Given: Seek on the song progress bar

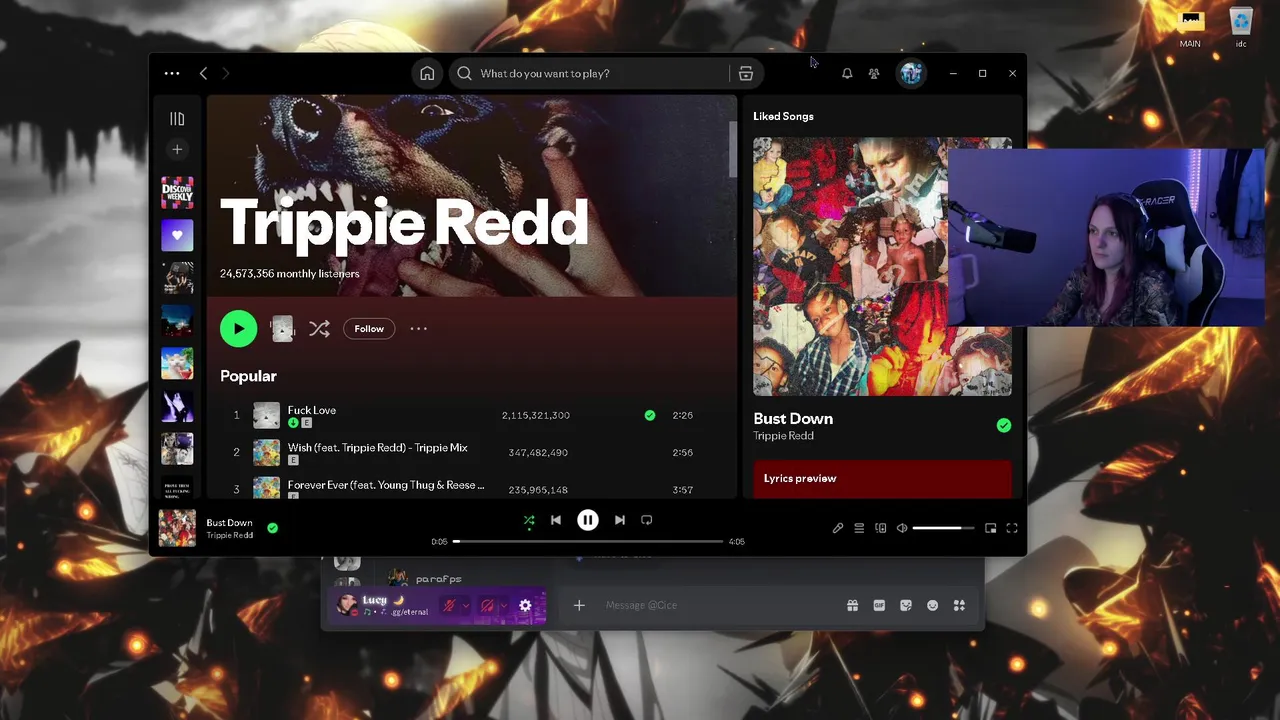Looking at the screenshot, I should 589,541.
